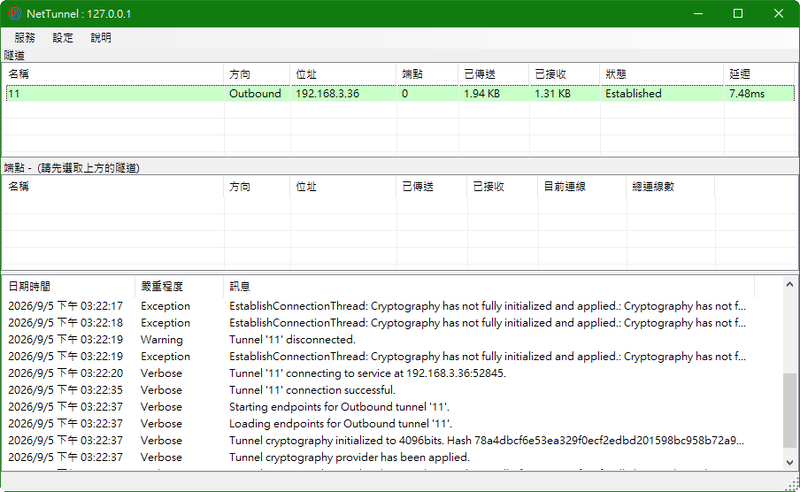Image resolution: width=800 pixels, height=492 pixels.
Task: Click the endpoints 已接收 column header
Action: (503, 186)
